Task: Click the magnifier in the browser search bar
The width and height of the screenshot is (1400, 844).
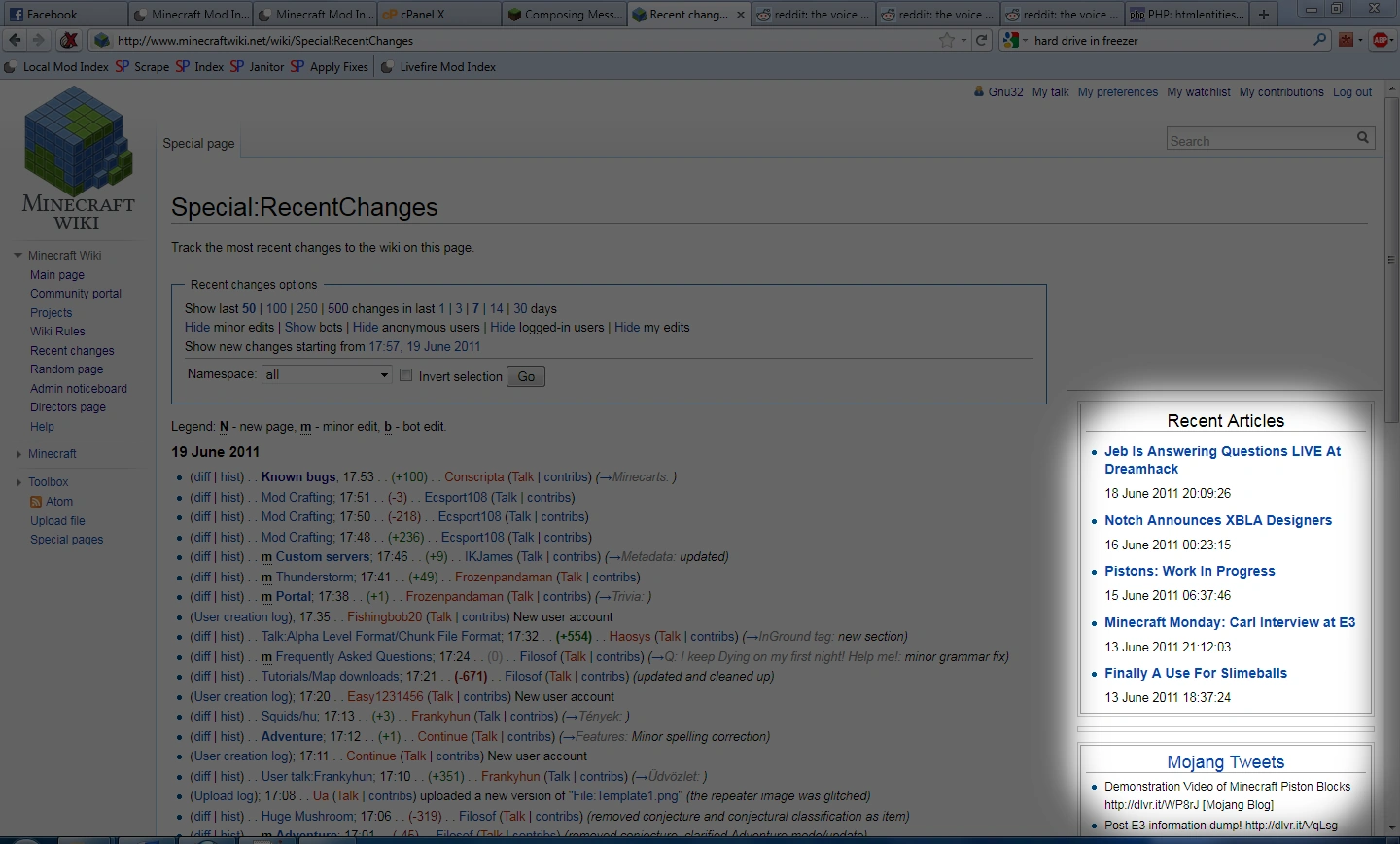Action: (1319, 40)
